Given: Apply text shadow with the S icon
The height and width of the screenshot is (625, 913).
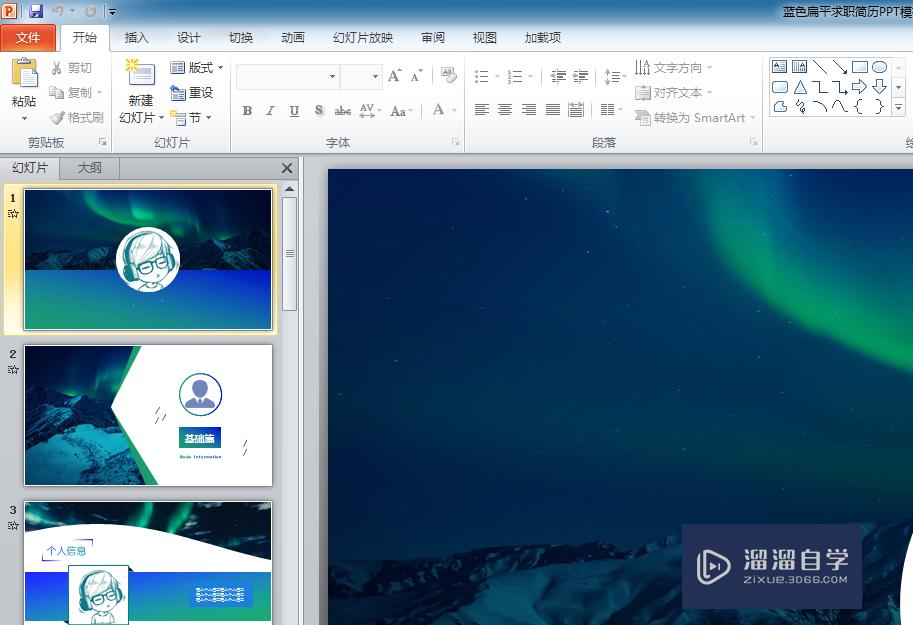Looking at the screenshot, I should [318, 111].
